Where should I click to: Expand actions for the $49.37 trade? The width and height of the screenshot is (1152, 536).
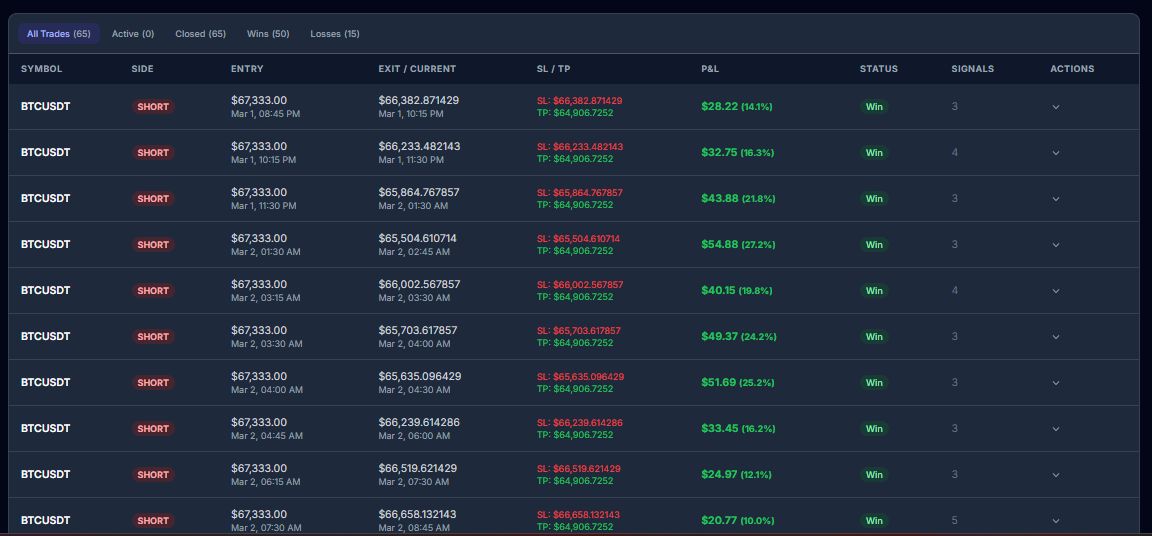(1056, 337)
